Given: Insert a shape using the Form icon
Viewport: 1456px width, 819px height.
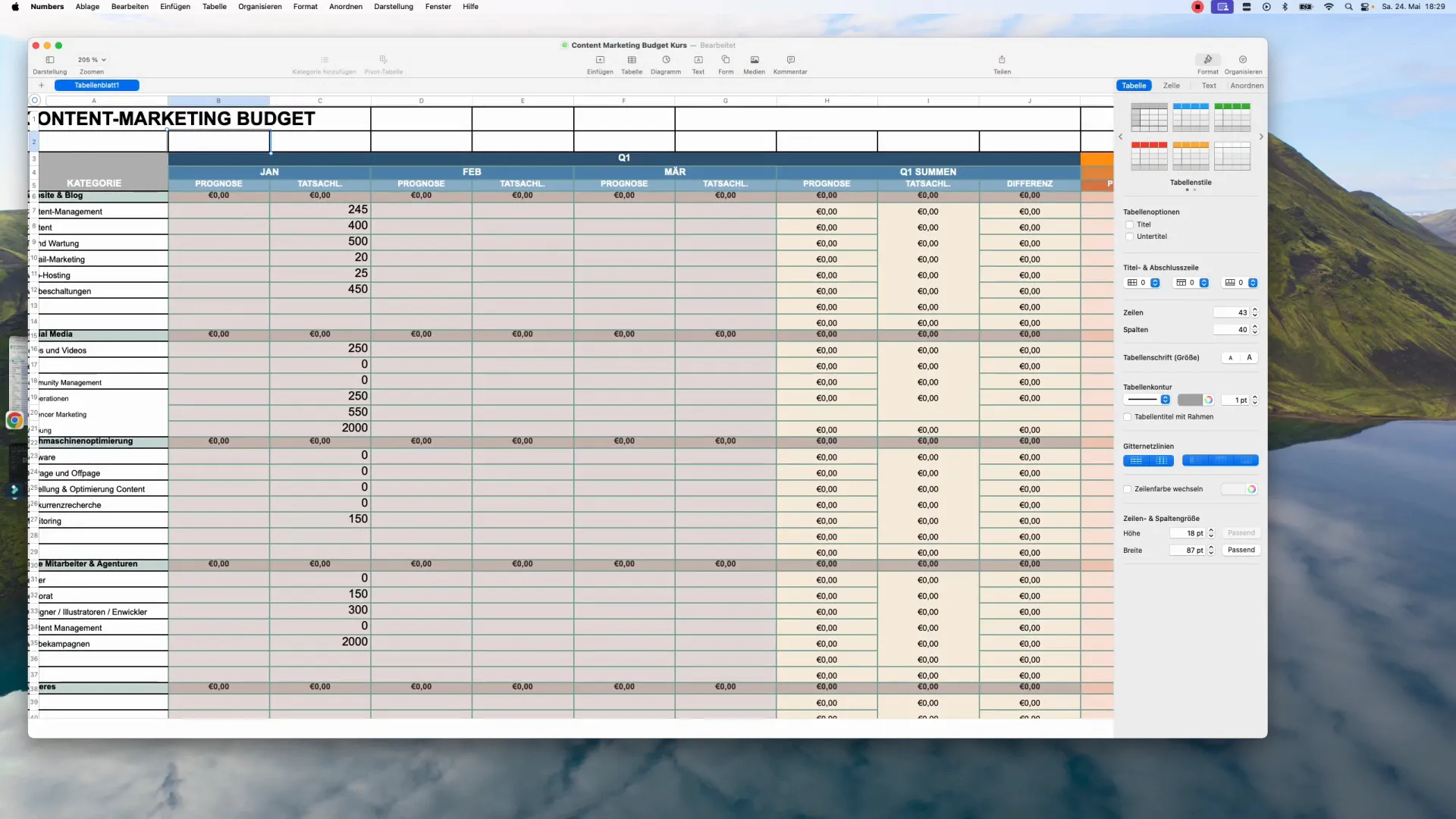Looking at the screenshot, I should [726, 60].
